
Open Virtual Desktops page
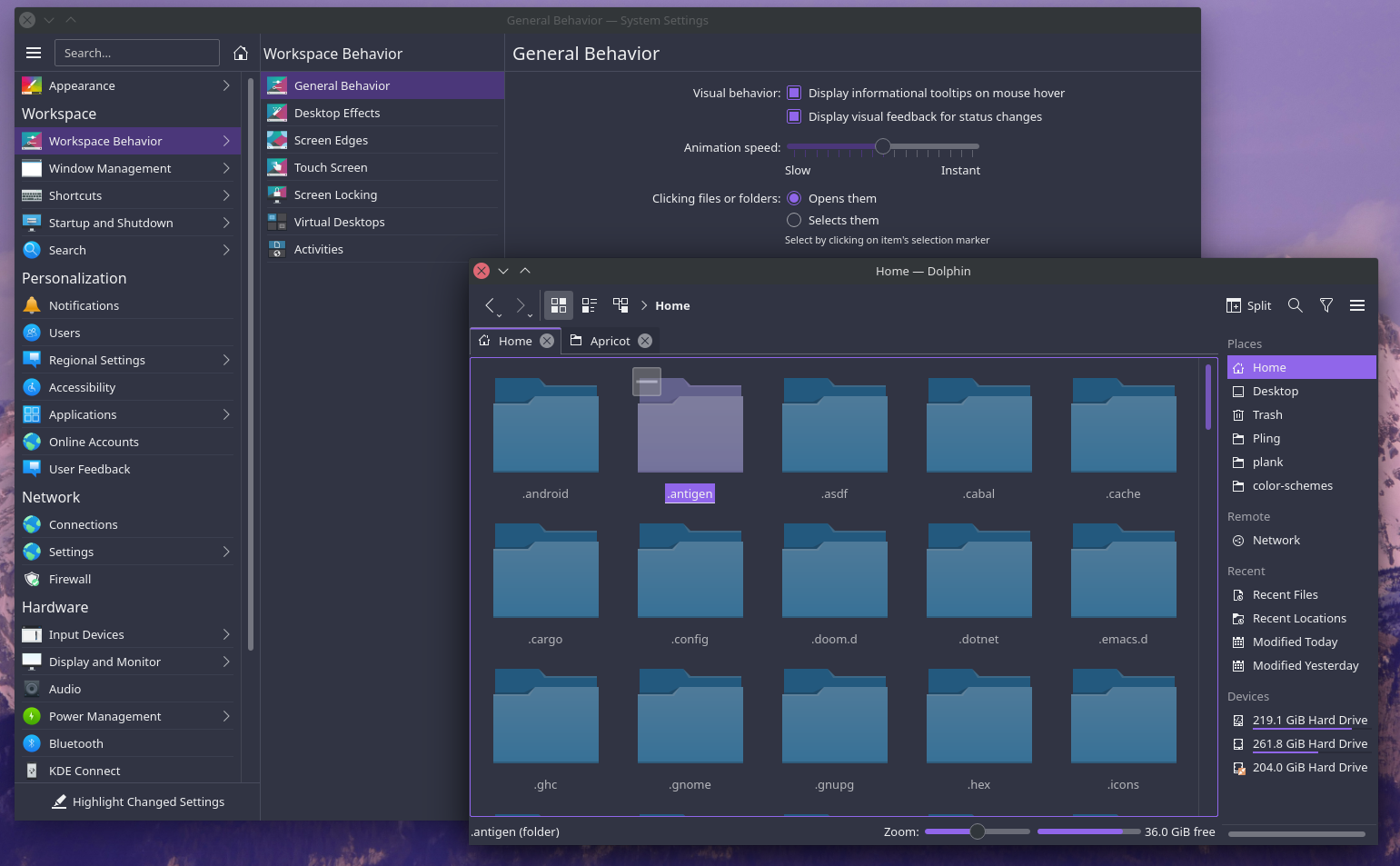(x=382, y=222)
